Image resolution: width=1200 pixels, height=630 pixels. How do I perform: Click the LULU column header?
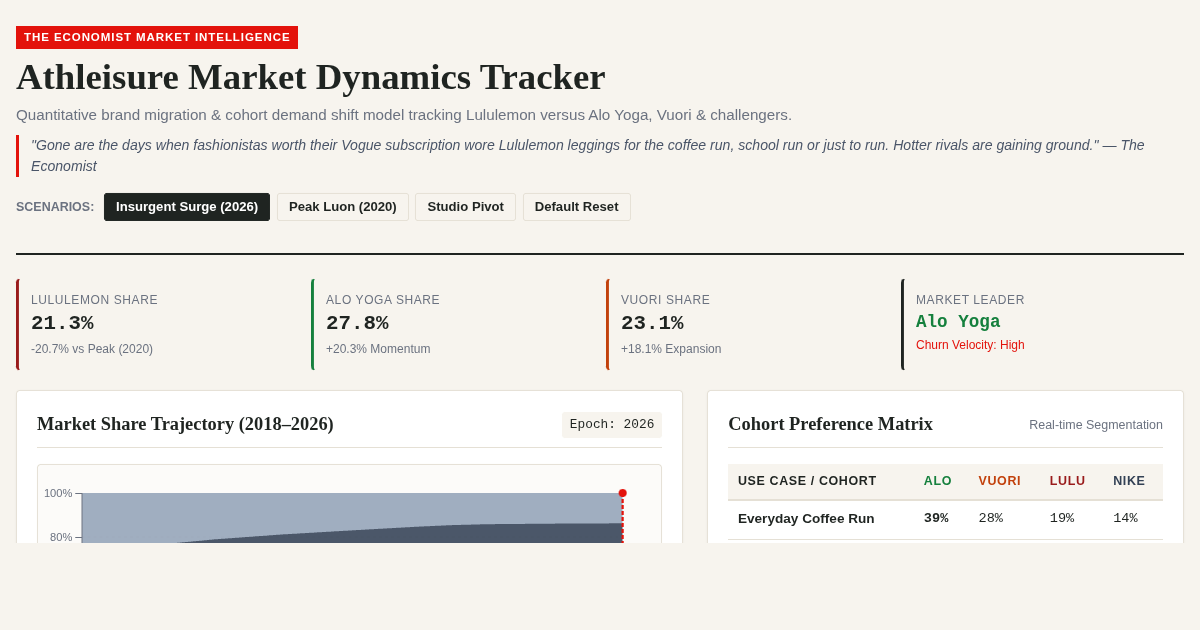click(1067, 481)
